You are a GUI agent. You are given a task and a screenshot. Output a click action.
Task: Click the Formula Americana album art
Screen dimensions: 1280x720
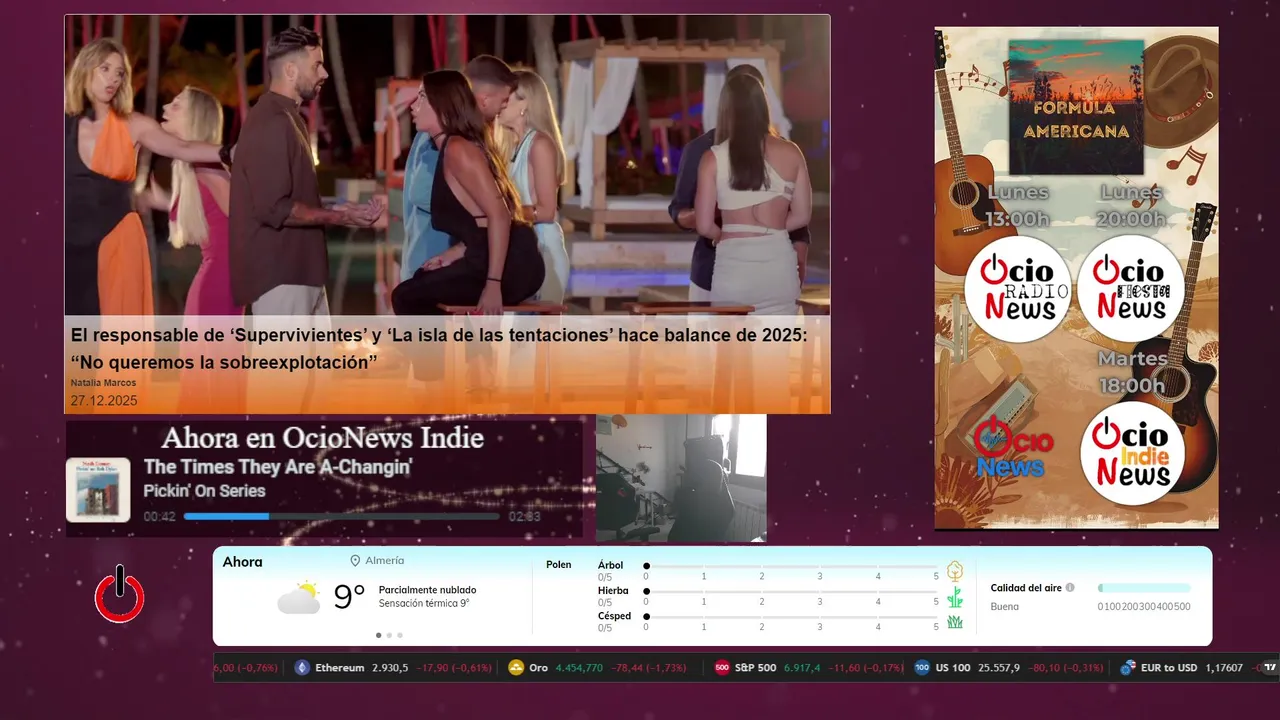pyautogui.click(x=1076, y=107)
